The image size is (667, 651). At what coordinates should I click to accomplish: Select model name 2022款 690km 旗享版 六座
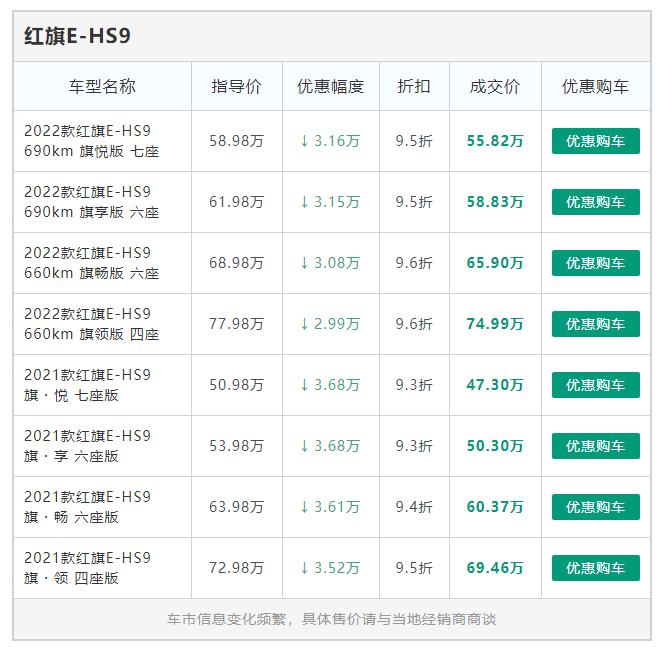(91, 202)
